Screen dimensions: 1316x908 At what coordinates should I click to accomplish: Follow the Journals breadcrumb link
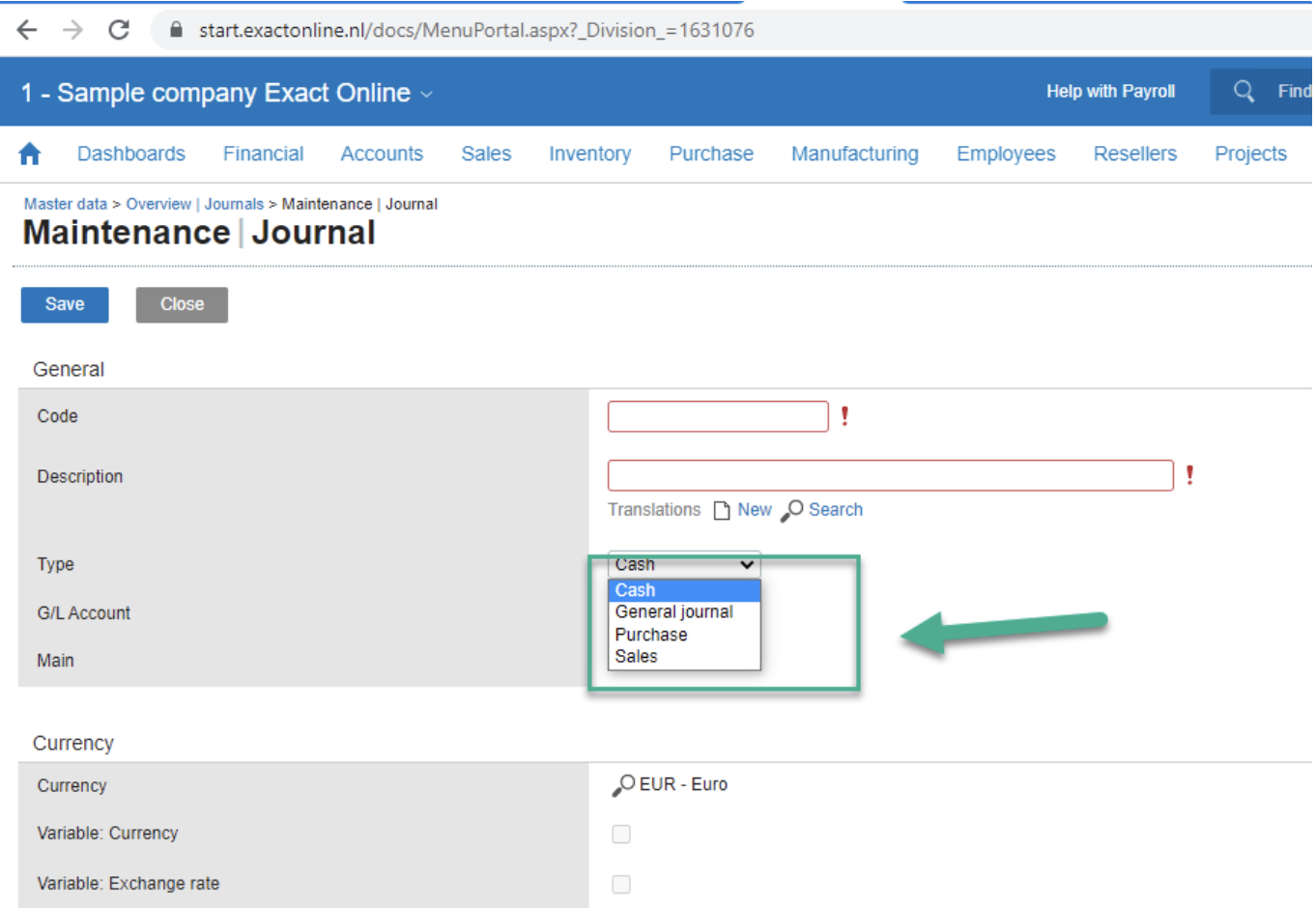(234, 204)
